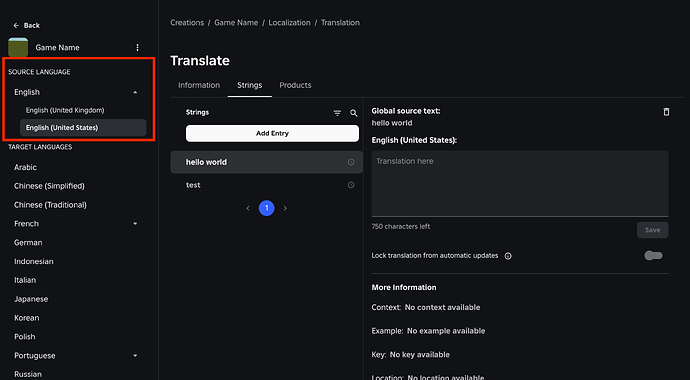Click the Back arrow link
The width and height of the screenshot is (690, 380).
tap(26, 26)
